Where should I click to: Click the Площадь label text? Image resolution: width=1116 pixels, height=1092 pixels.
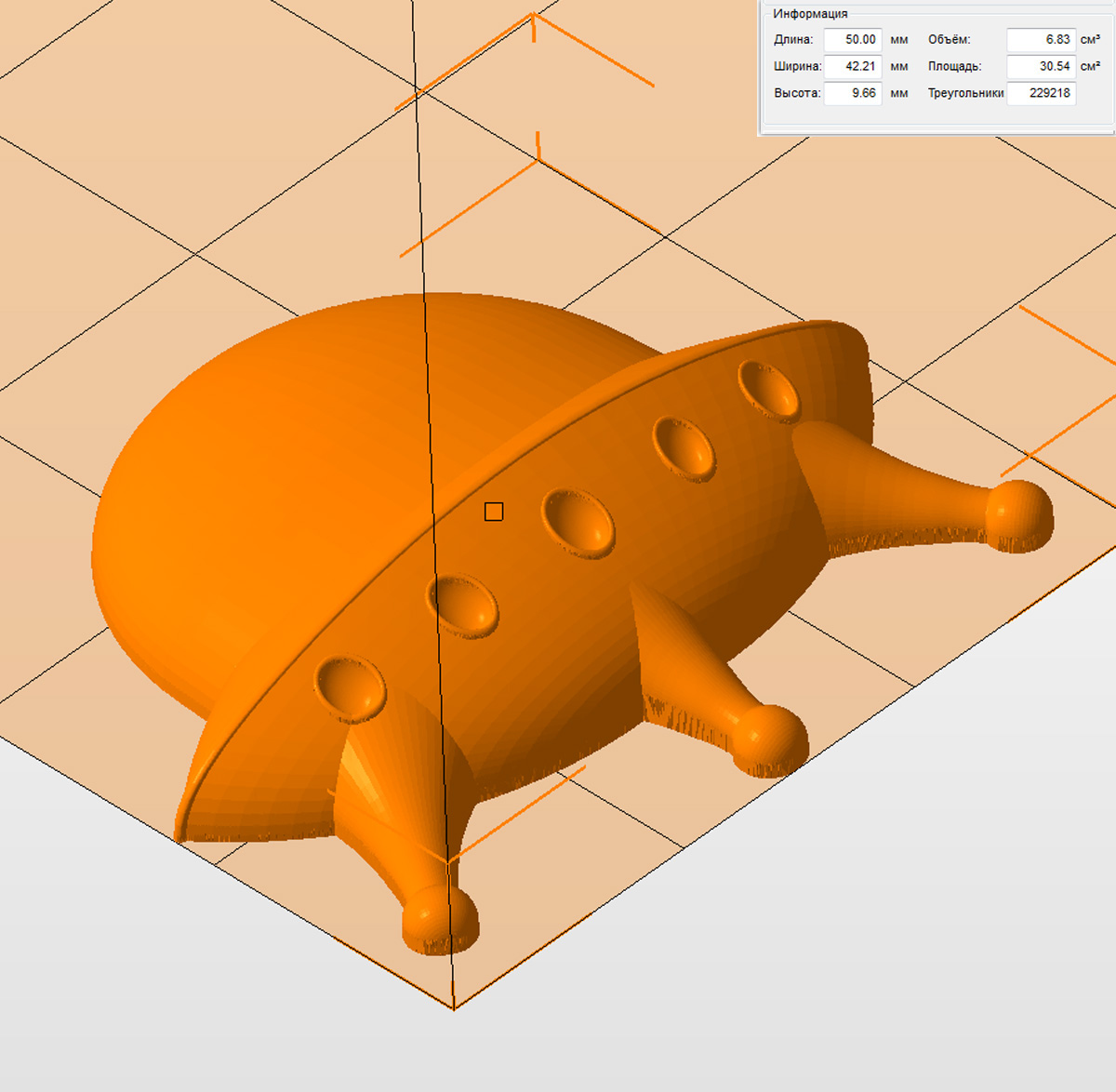point(954,66)
